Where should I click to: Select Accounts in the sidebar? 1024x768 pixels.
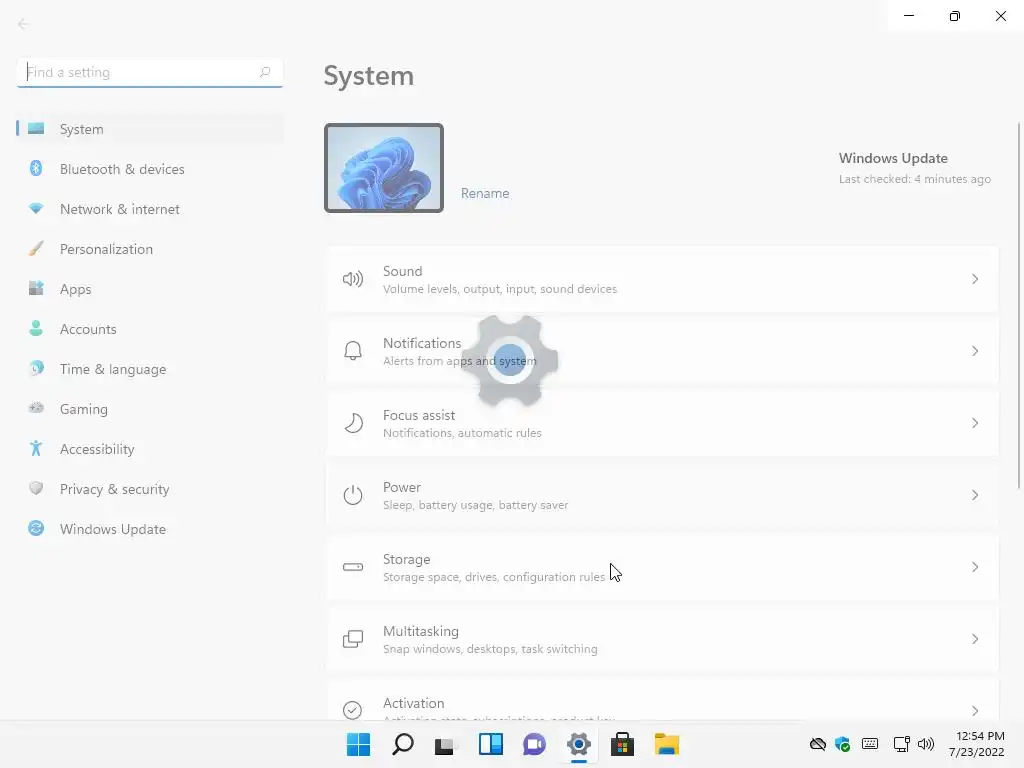click(150, 329)
